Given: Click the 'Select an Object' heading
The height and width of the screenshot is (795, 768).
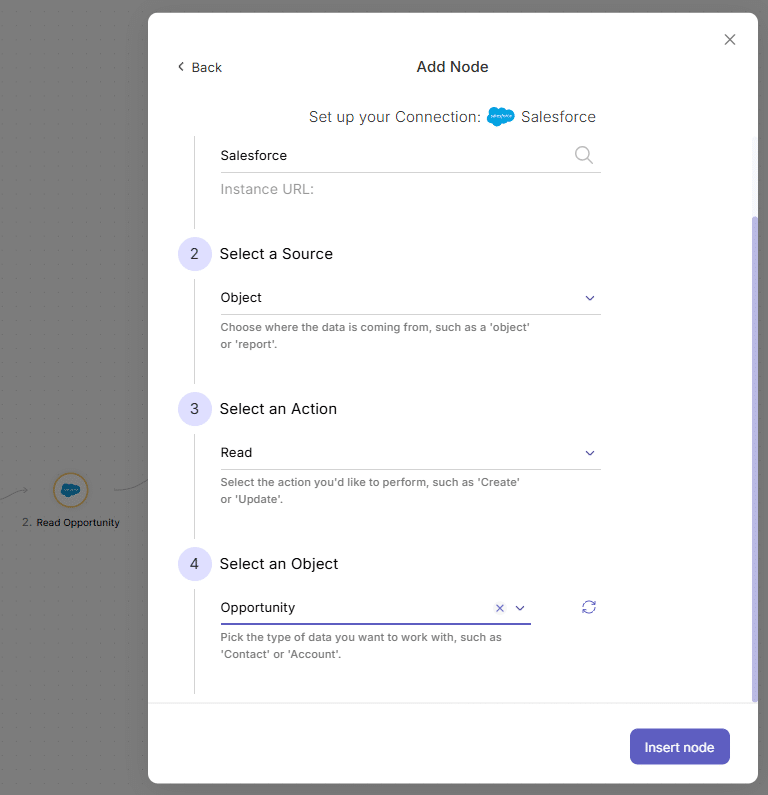Looking at the screenshot, I should click(279, 564).
